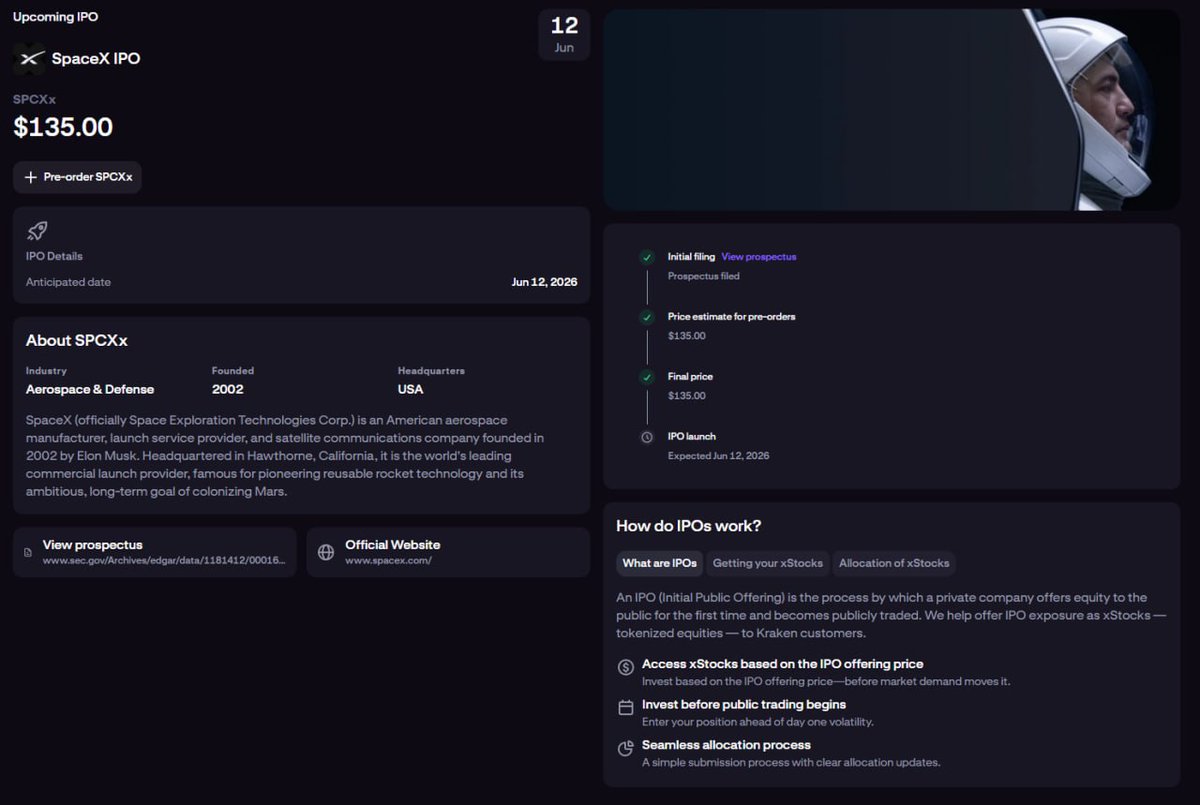
Task: Click $135.00 under Price estimate for pre-orders
Action: tap(687, 336)
